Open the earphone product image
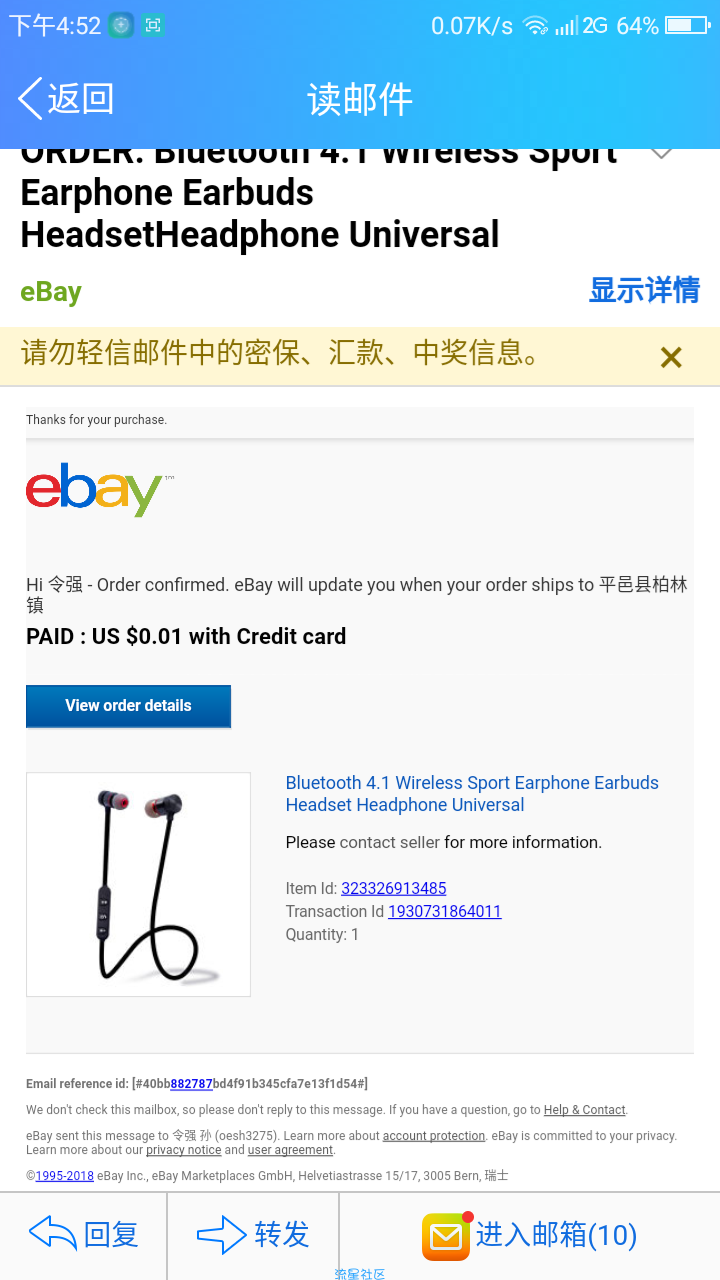The height and width of the screenshot is (1280, 720). [x=138, y=884]
